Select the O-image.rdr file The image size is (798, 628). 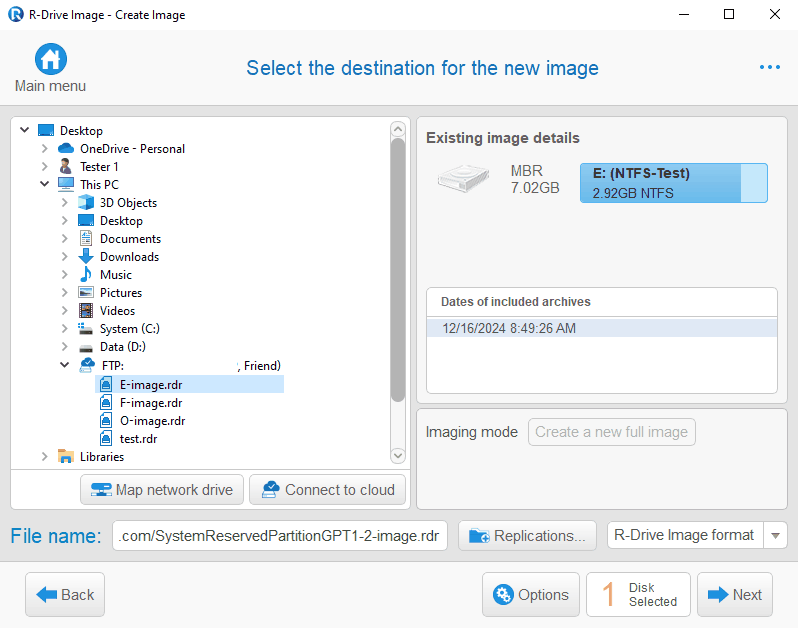pyautogui.click(x=152, y=421)
